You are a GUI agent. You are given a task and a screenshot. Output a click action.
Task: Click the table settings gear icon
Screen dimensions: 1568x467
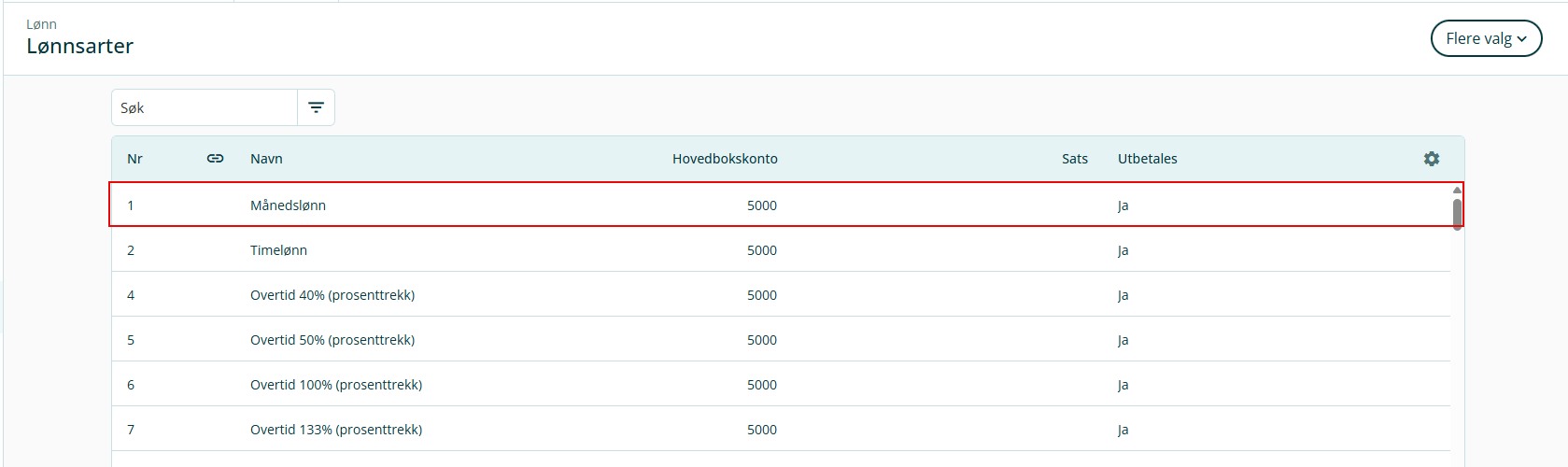click(x=1431, y=159)
